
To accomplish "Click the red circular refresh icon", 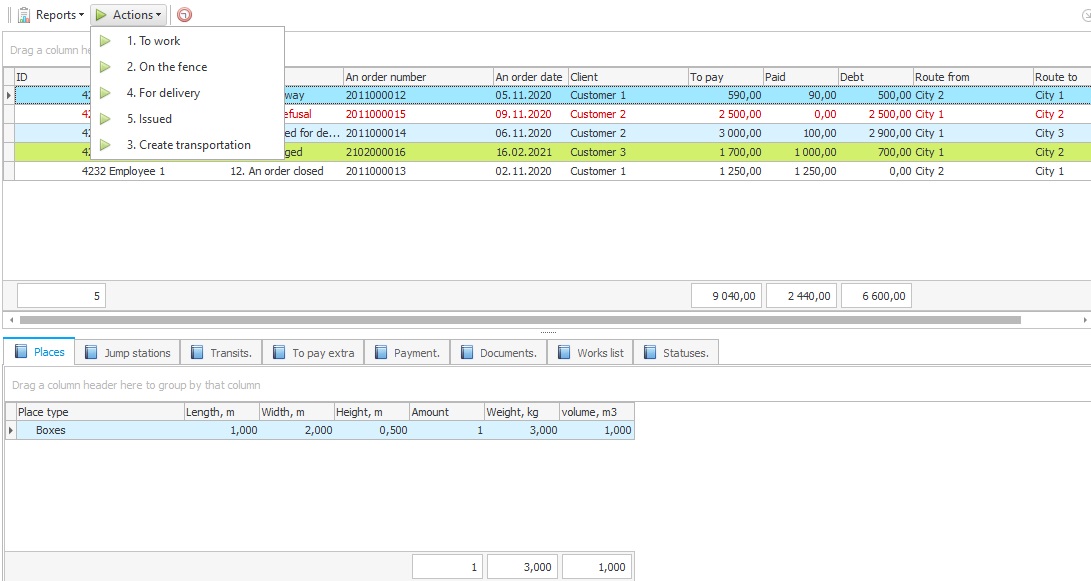I will (x=184, y=15).
